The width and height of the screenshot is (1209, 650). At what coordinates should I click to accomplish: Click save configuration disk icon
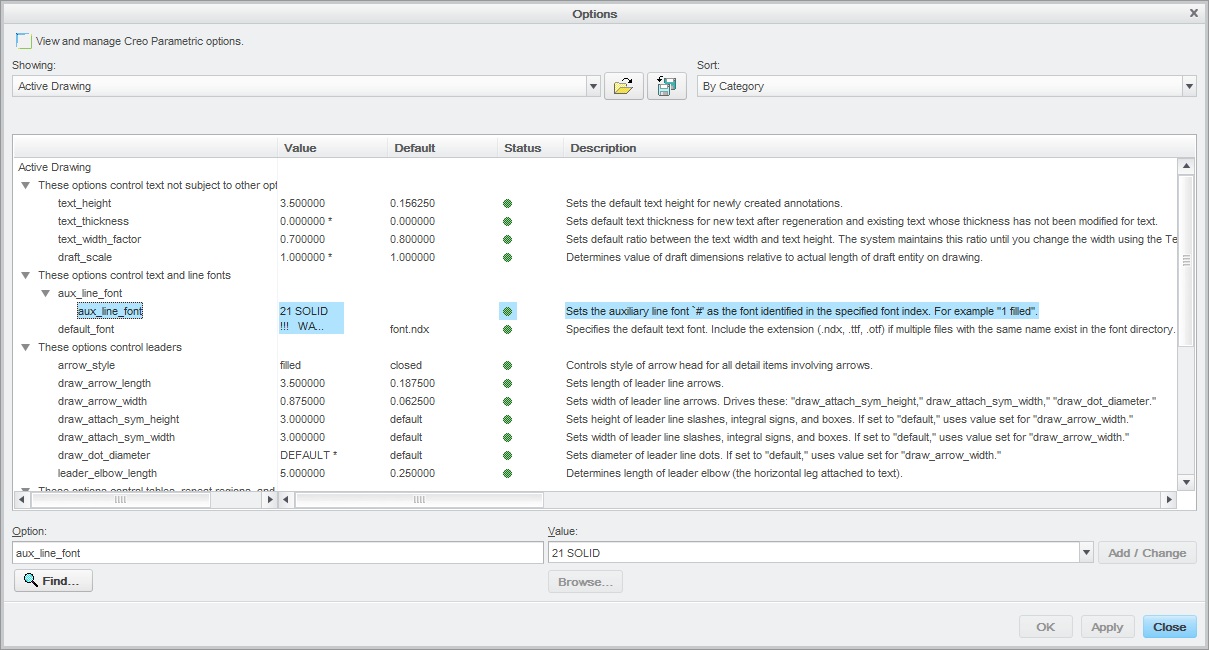pyautogui.click(x=666, y=86)
